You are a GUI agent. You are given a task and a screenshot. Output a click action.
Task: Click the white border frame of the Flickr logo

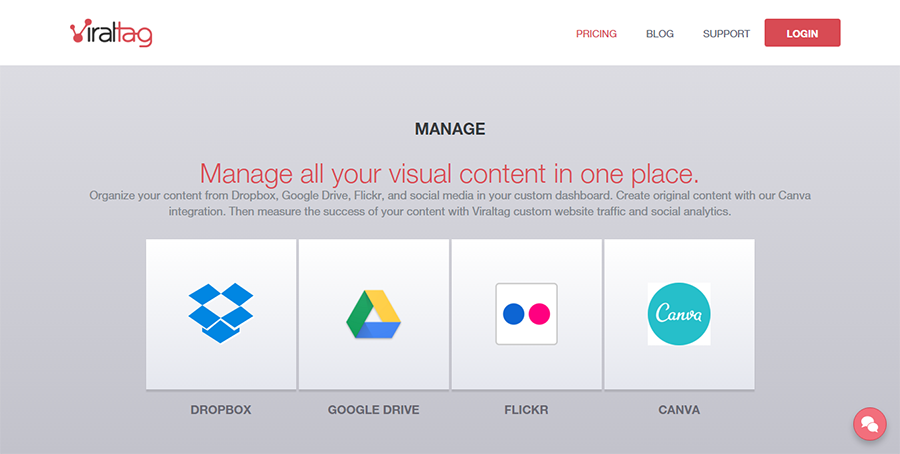pyautogui.click(x=526, y=287)
